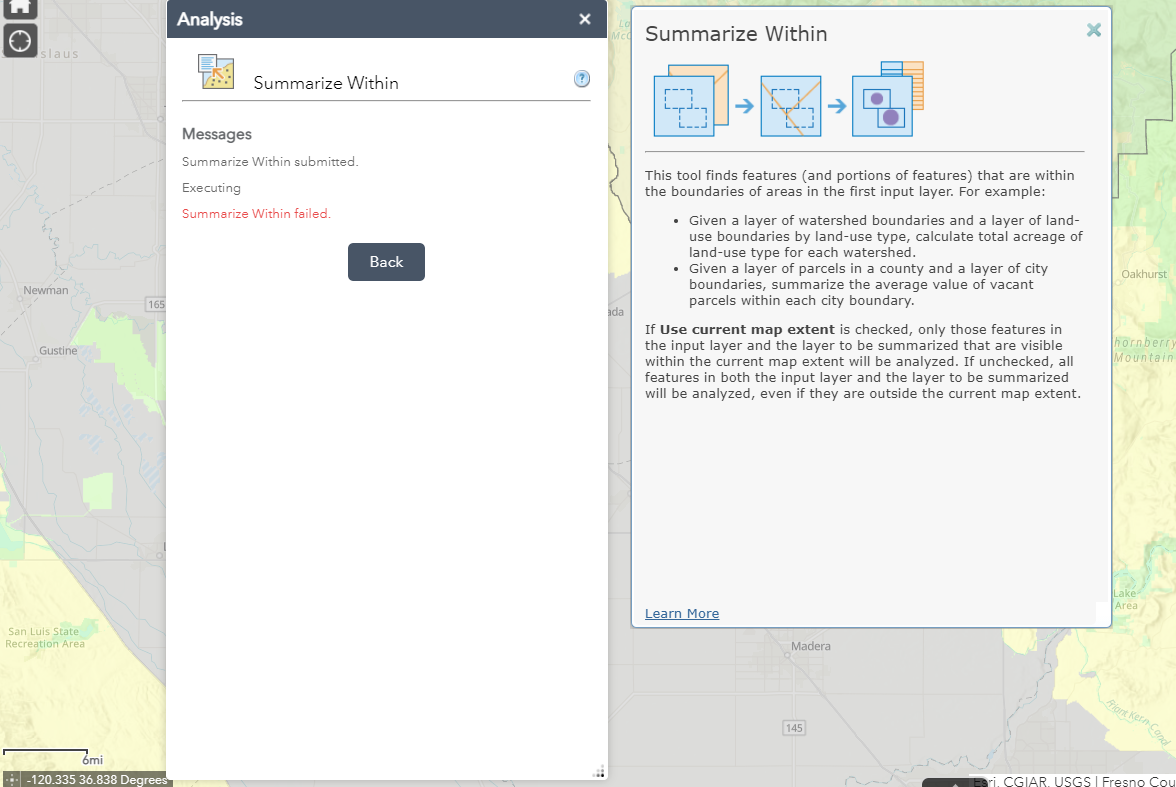
Task: Click the Summarize Within workflow illustration
Action: 789,100
